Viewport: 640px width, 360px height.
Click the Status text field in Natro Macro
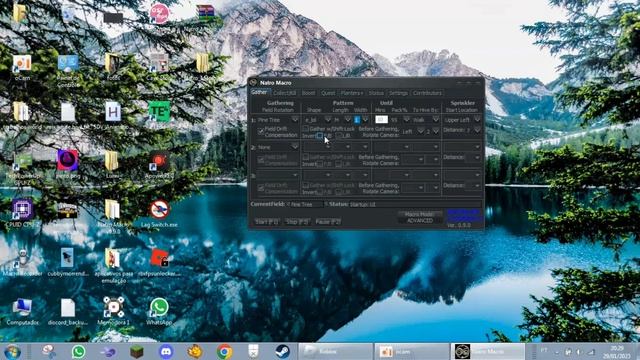pyautogui.click(x=415, y=204)
